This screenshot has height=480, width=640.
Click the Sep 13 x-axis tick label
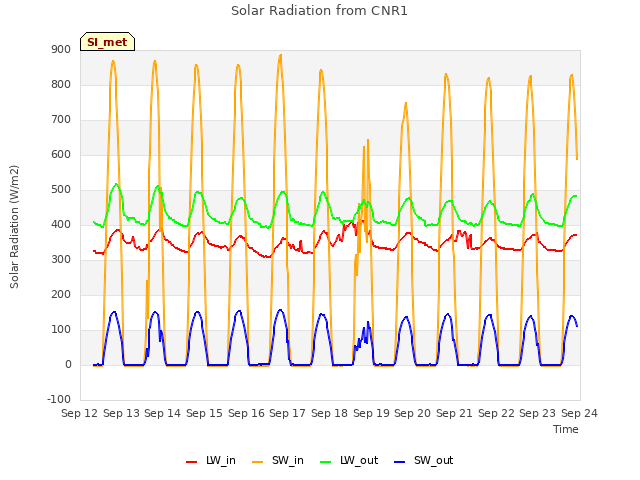tap(121, 413)
